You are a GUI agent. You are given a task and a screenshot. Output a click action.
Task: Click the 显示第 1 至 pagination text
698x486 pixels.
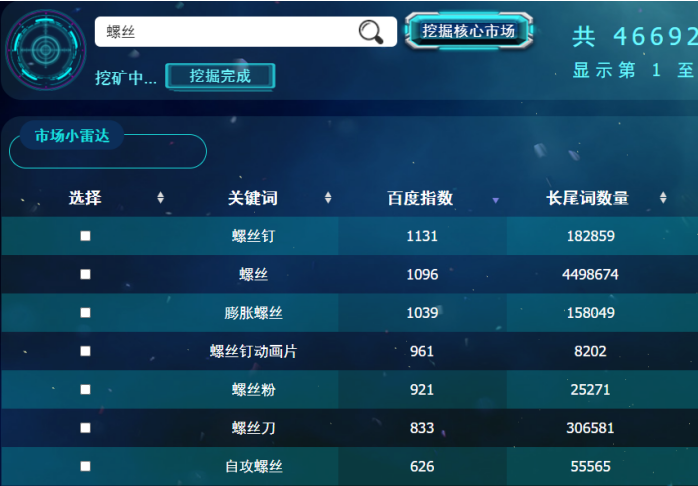635,70
